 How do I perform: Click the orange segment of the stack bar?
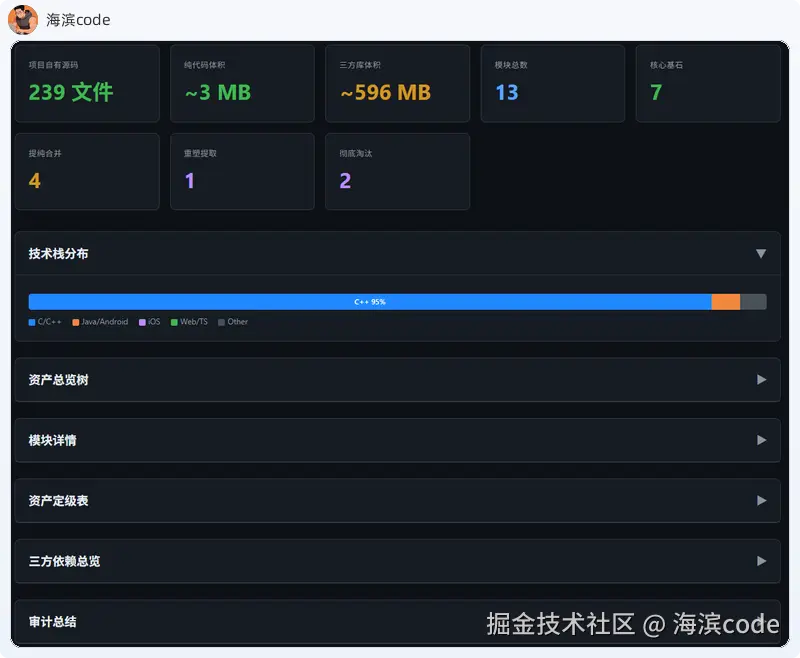pos(726,301)
